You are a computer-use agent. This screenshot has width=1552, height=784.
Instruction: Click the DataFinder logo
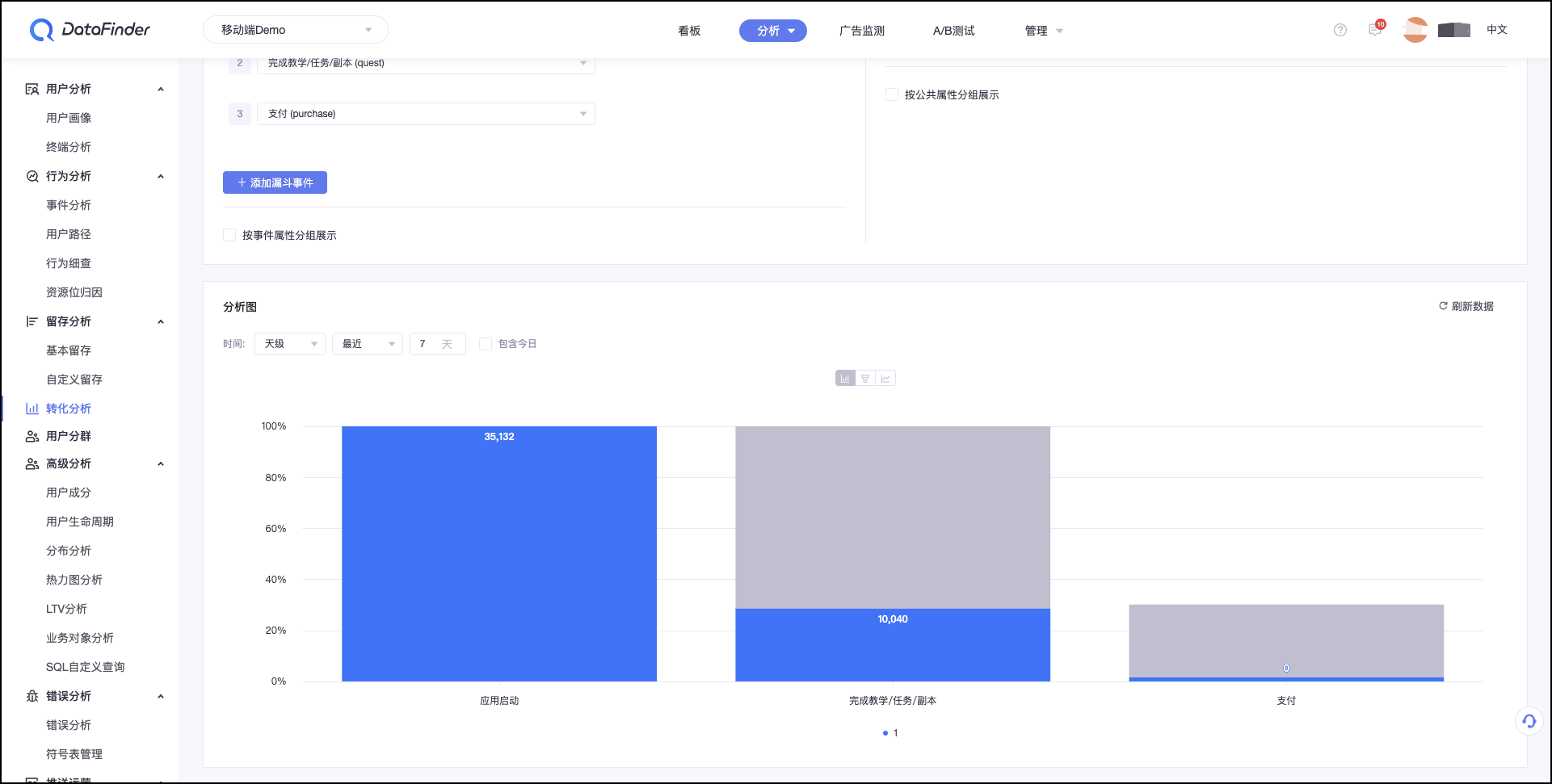point(90,30)
